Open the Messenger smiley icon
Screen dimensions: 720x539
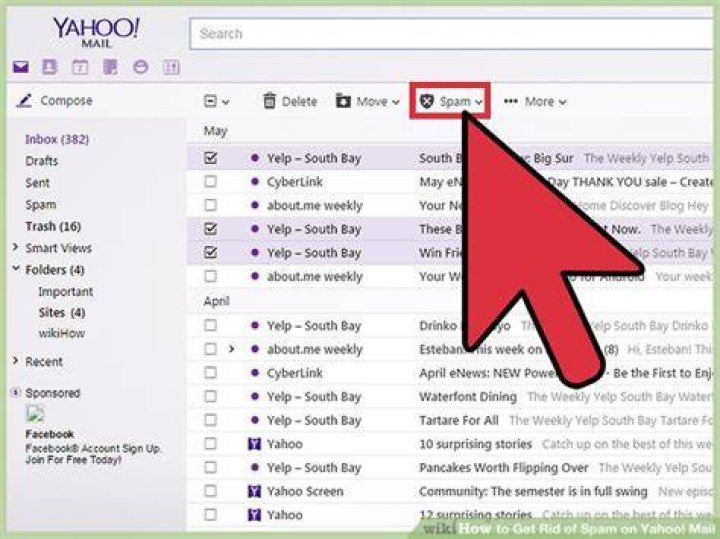click(141, 67)
